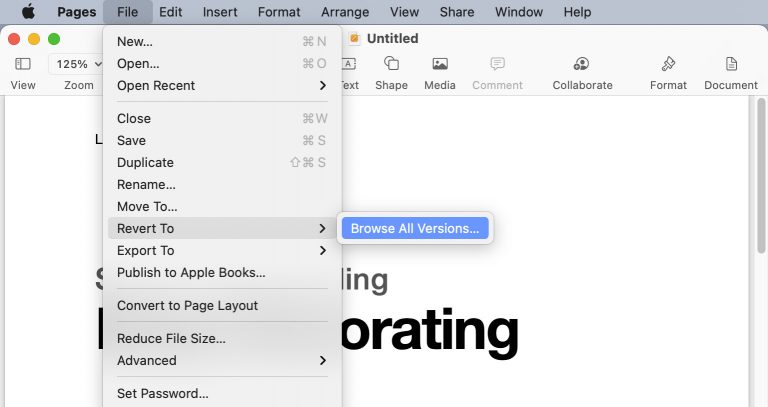Expand the Open Recent submenu
The height and width of the screenshot is (407, 768).
tap(221, 86)
